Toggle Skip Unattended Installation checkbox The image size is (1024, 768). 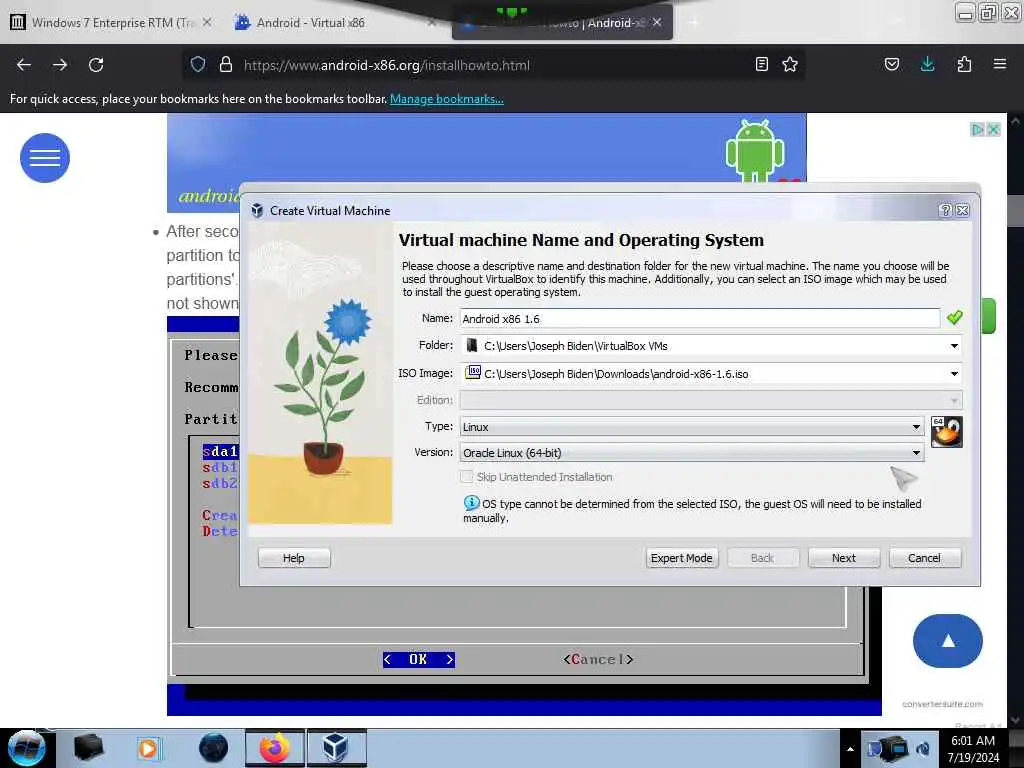click(x=466, y=477)
